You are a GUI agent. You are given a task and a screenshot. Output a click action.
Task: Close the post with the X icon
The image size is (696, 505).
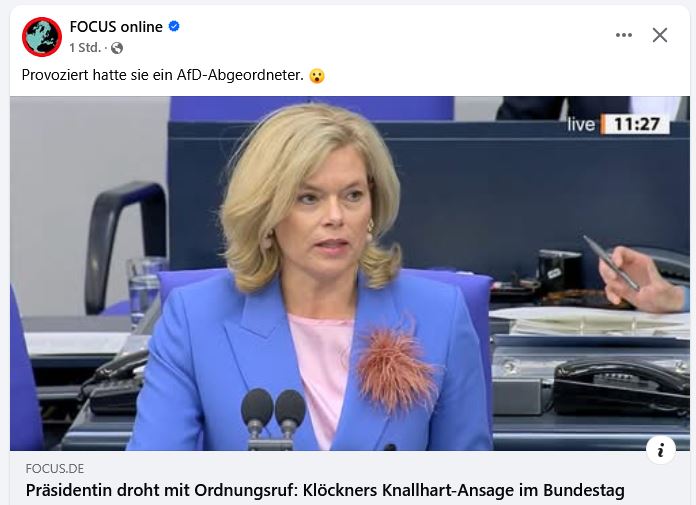(x=660, y=35)
